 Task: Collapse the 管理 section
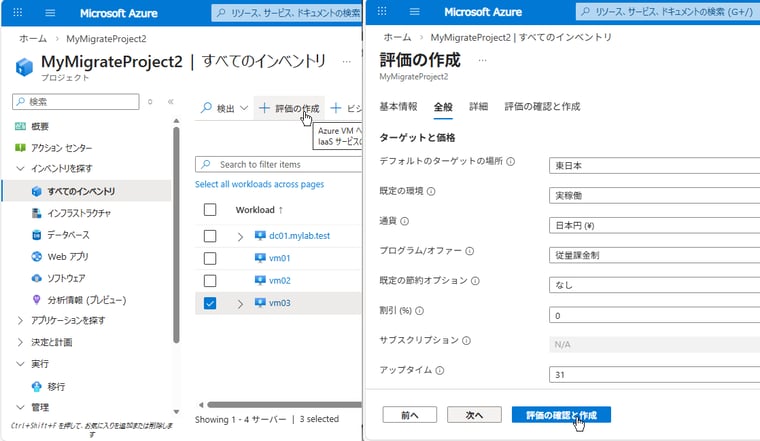coord(20,407)
